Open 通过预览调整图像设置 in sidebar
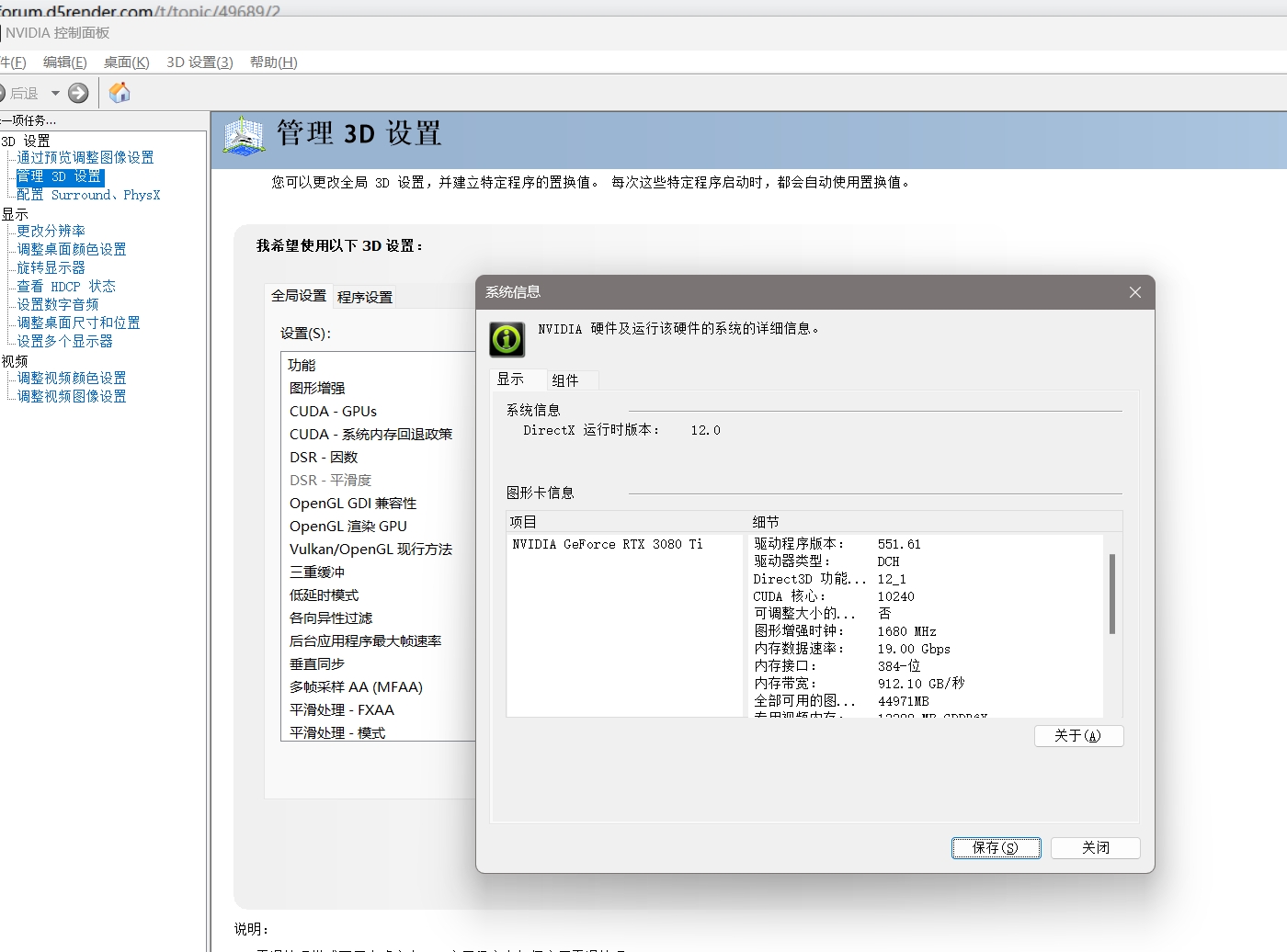This screenshot has height=952, width=1287. (85, 158)
